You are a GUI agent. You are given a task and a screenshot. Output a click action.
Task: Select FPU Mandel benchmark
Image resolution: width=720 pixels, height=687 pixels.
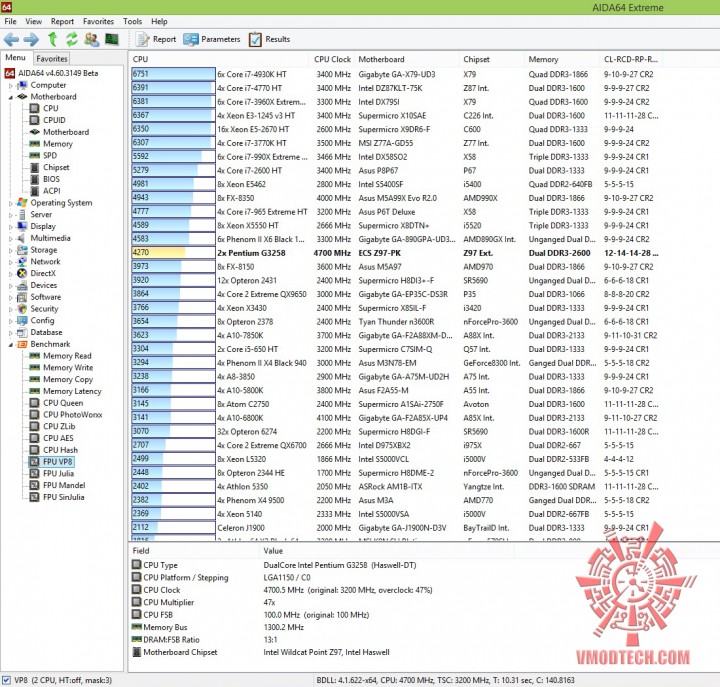coord(64,485)
